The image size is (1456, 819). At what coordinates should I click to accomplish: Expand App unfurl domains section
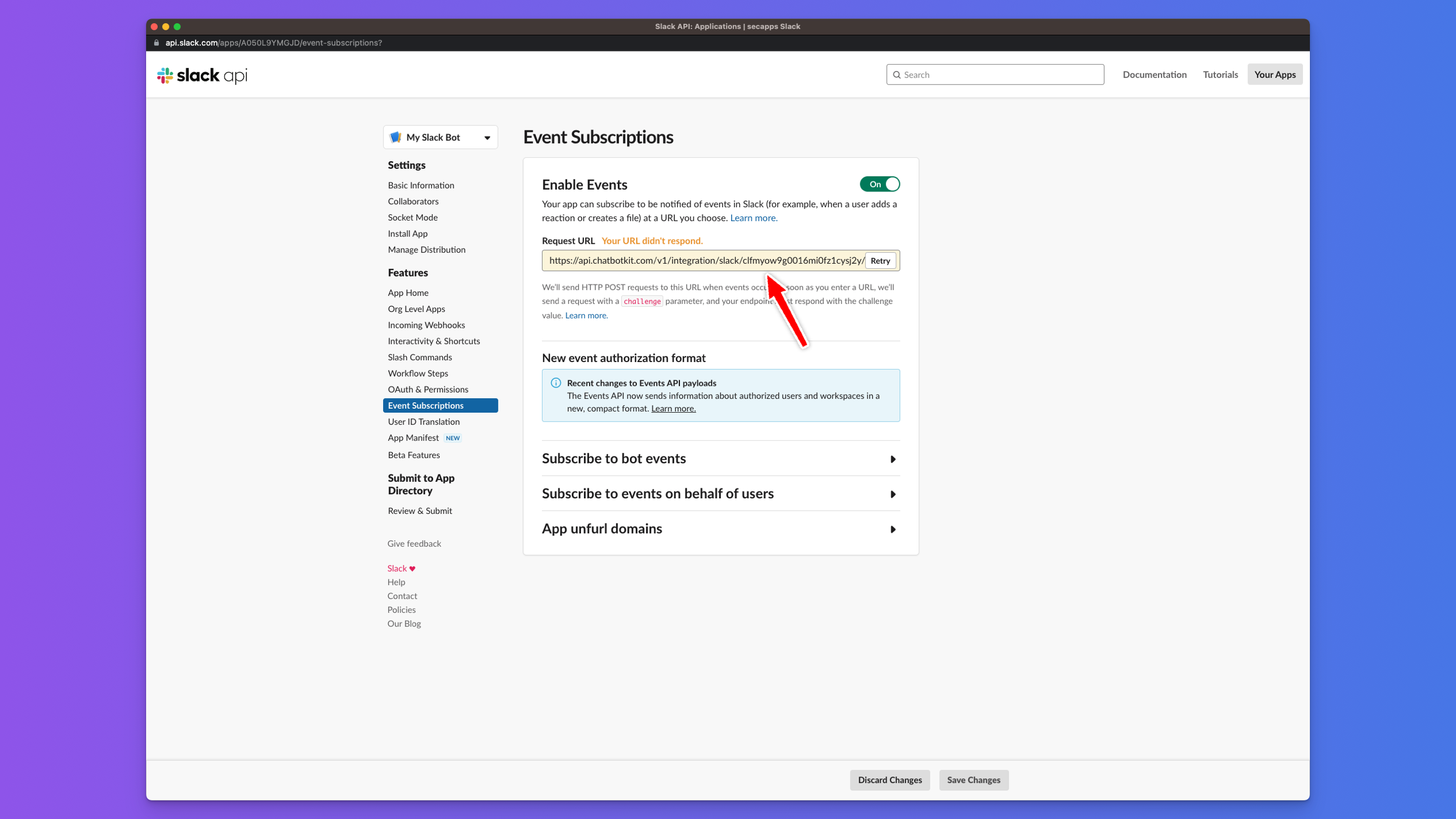point(721,529)
